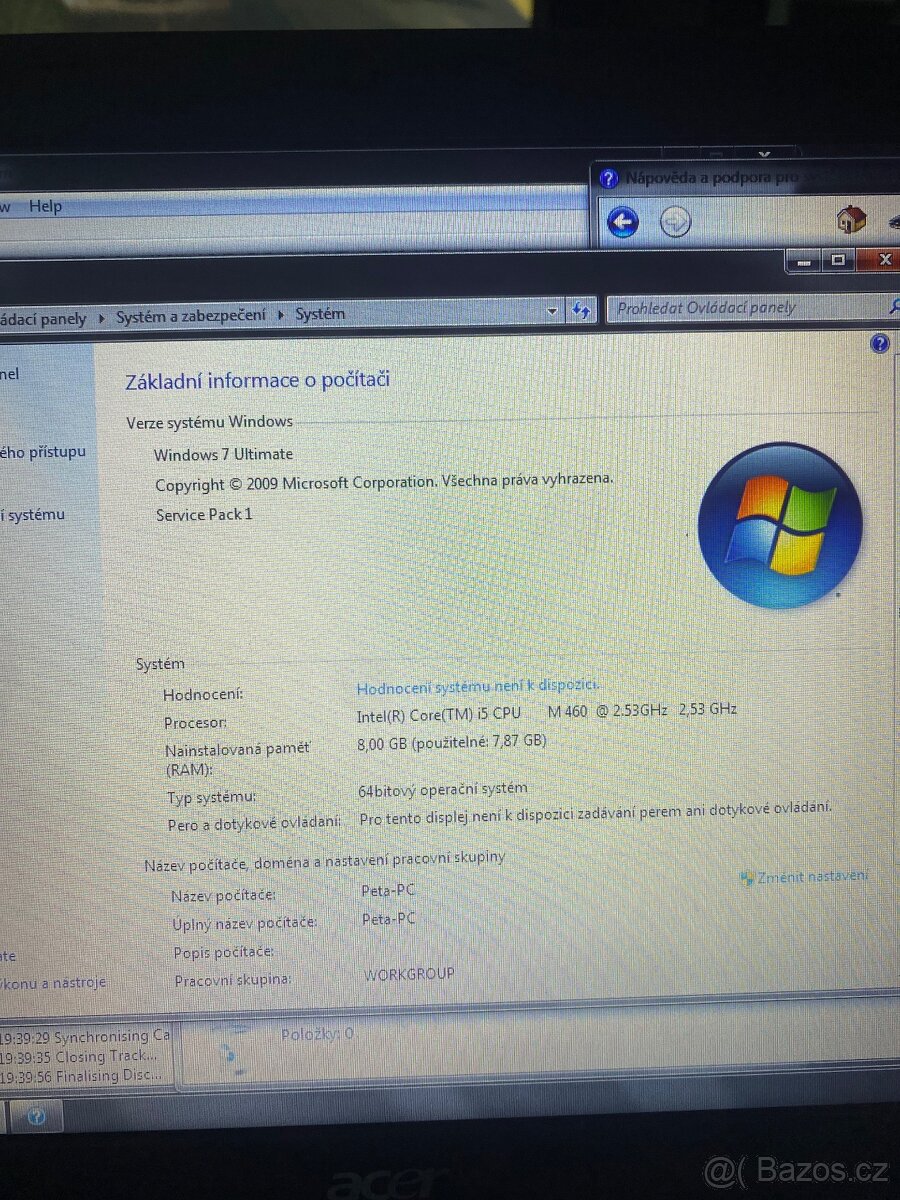Click the Nápověda a podpora window title
The height and width of the screenshot is (1200, 900).
pyautogui.click(x=712, y=179)
